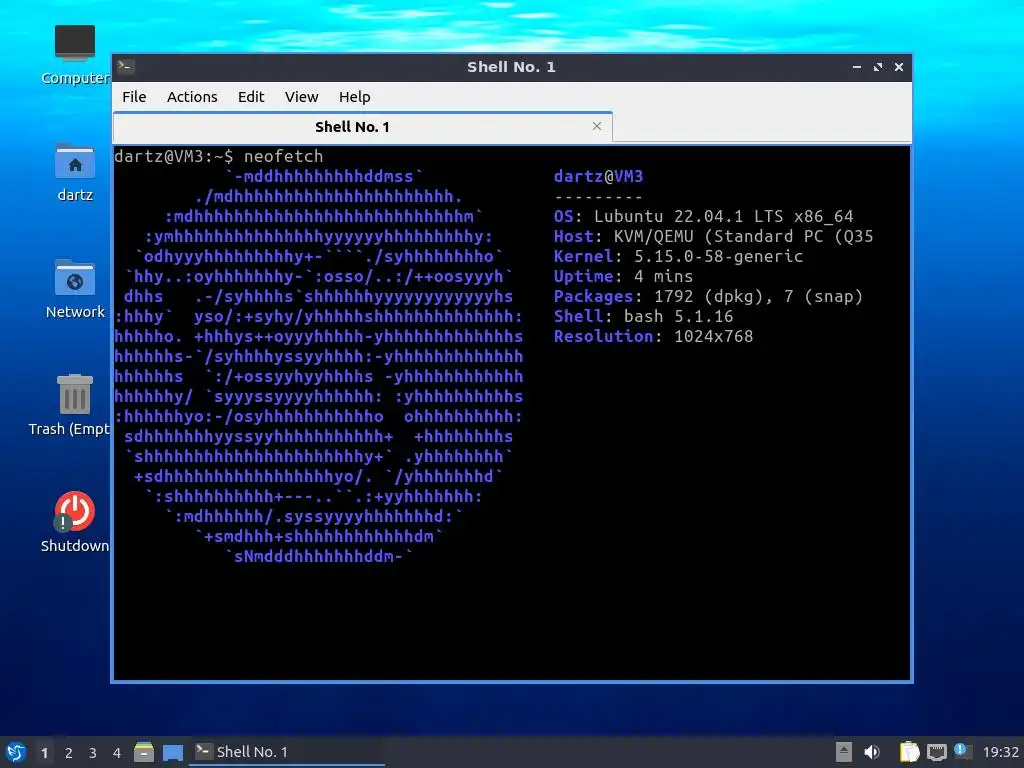Viewport: 1024px width, 768px height.
Task: Open the Lubuntu start menu
Action: 16,752
